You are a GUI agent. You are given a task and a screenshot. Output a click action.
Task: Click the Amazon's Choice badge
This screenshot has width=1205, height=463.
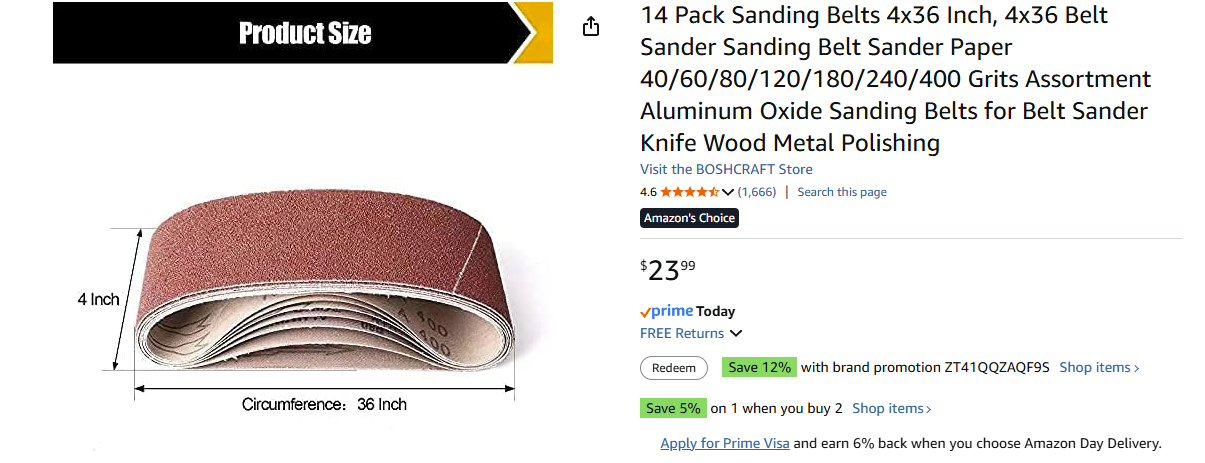(689, 218)
